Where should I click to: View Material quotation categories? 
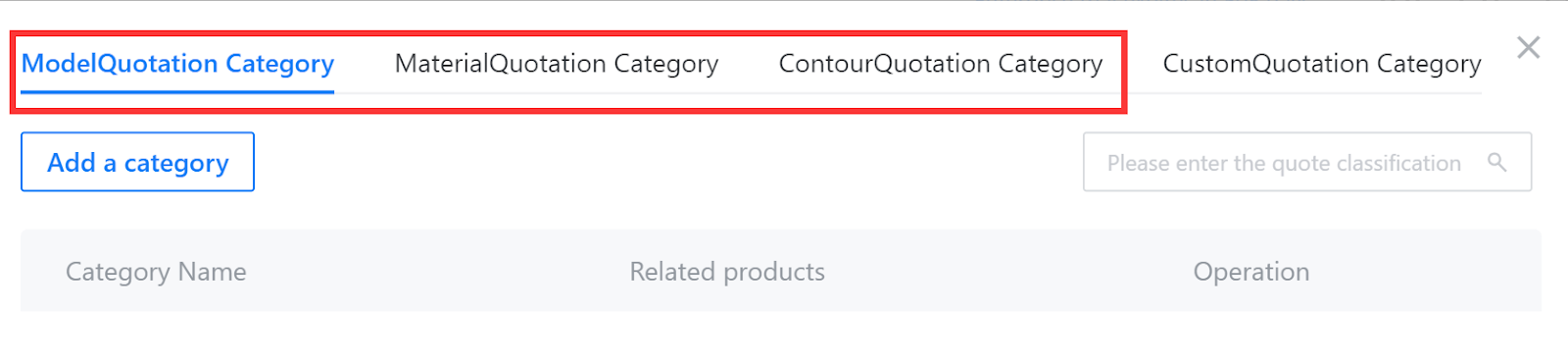tap(557, 64)
